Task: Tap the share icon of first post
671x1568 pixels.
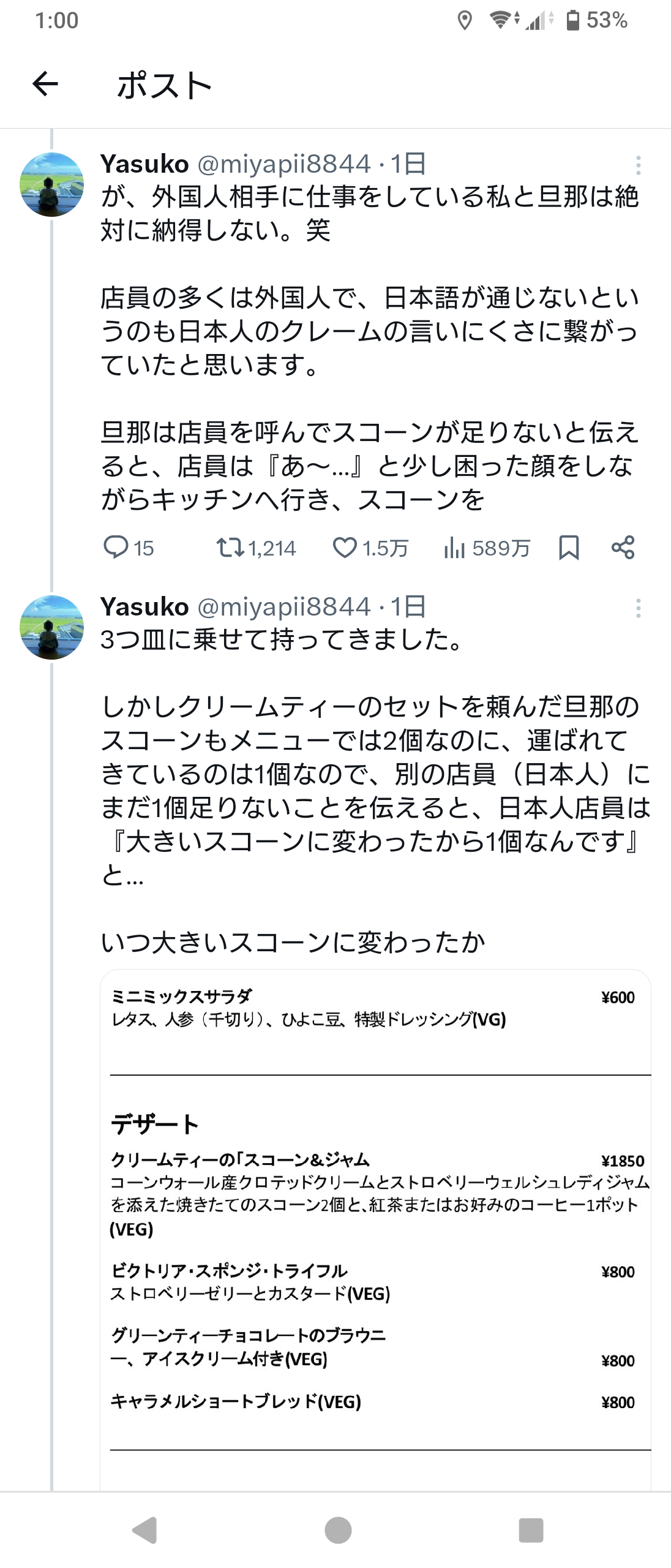Action: coord(623,547)
